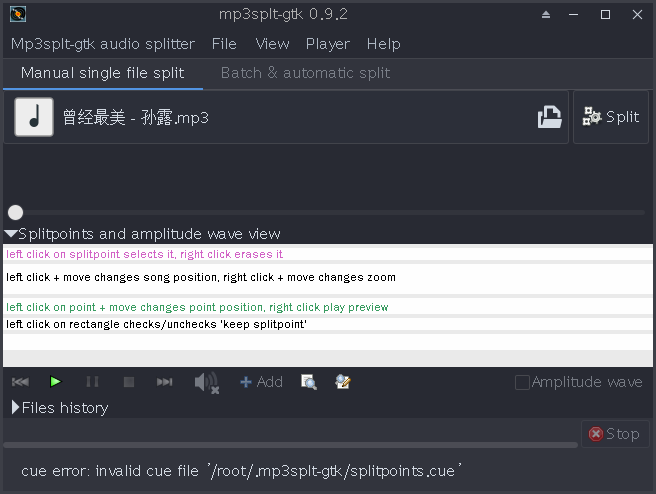Click the trim/edit splitpoints pencil icon
This screenshot has height=494, width=656.
coord(343,381)
